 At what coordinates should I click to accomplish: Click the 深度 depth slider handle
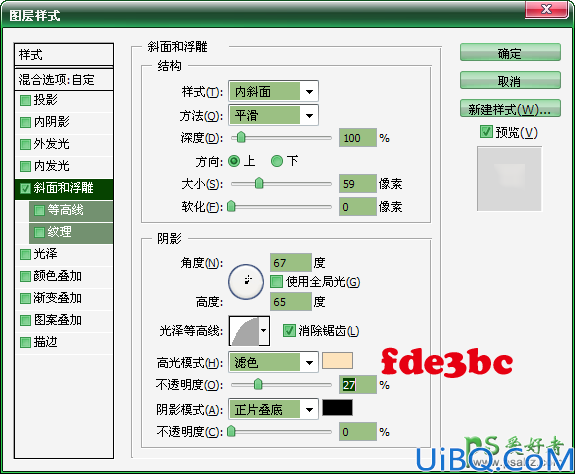click(241, 137)
